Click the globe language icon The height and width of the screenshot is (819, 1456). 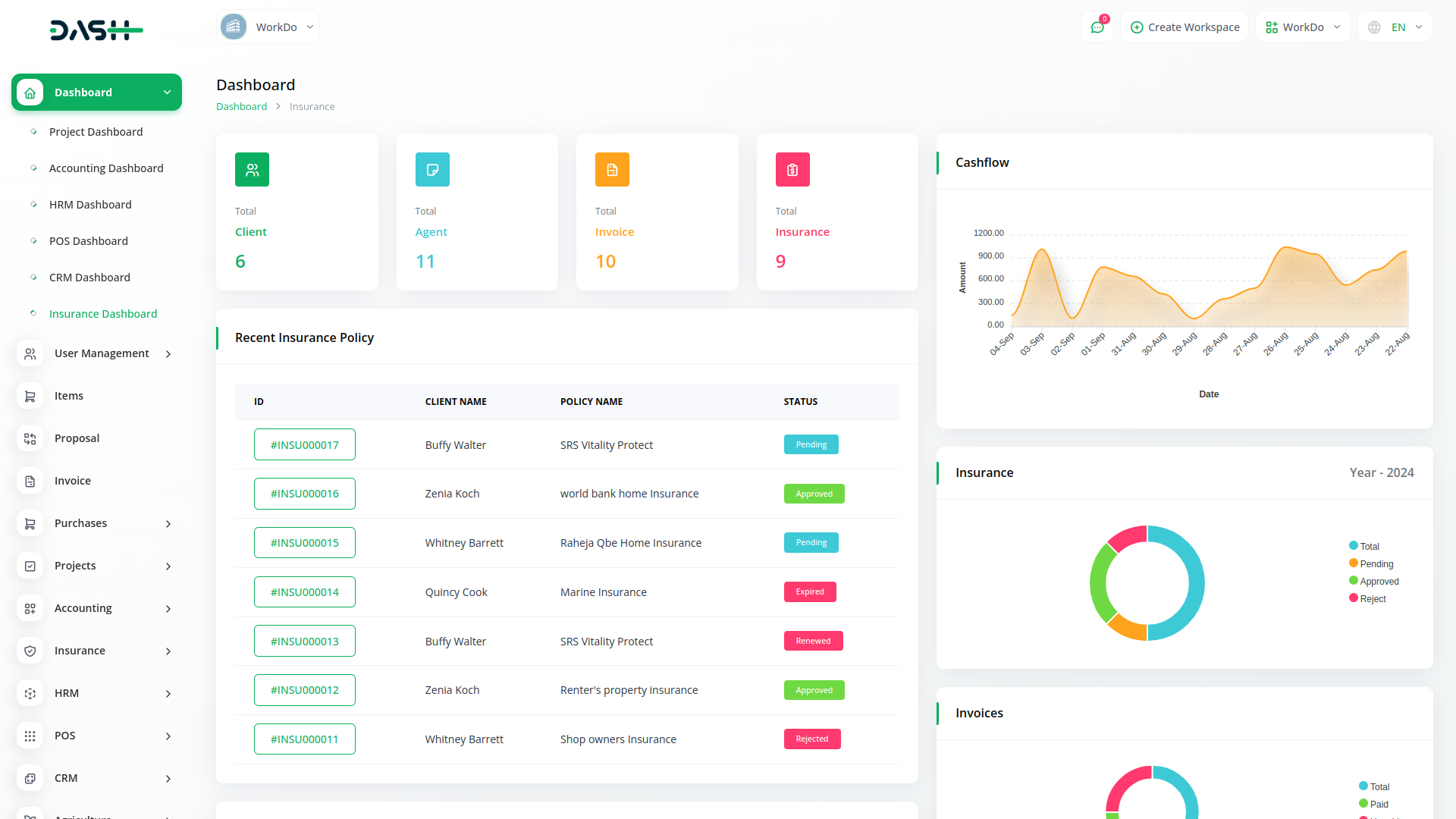[x=1374, y=27]
